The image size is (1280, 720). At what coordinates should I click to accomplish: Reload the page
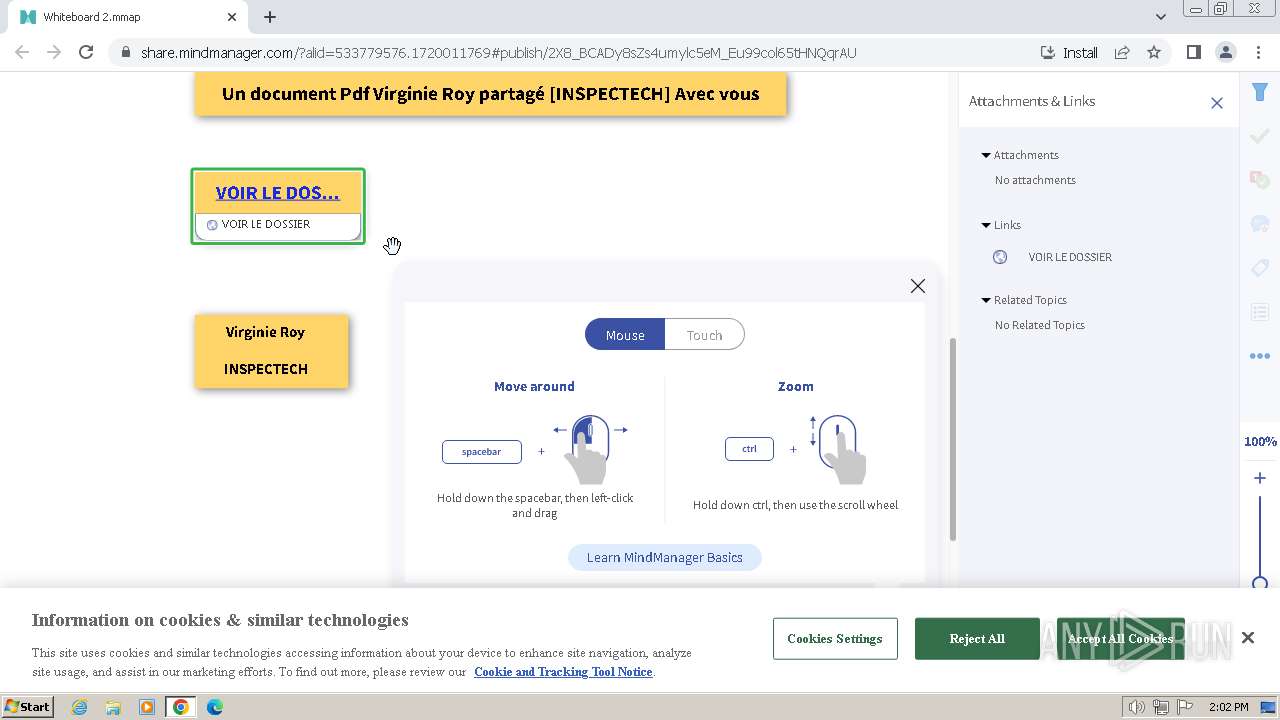tap(86, 53)
